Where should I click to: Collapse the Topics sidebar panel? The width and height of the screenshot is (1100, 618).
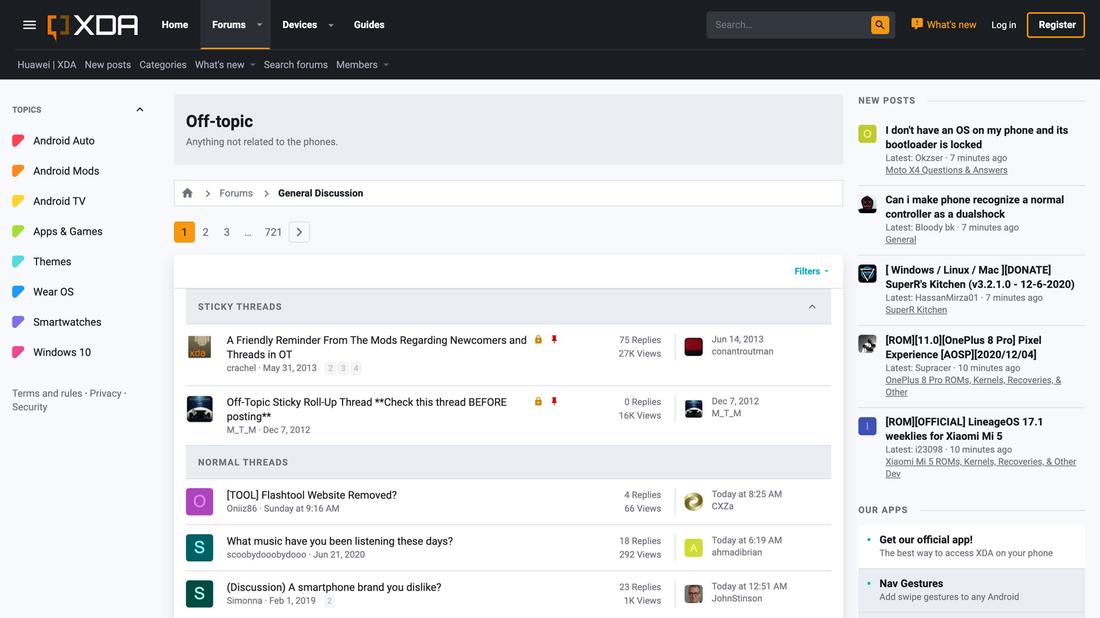[x=139, y=108]
